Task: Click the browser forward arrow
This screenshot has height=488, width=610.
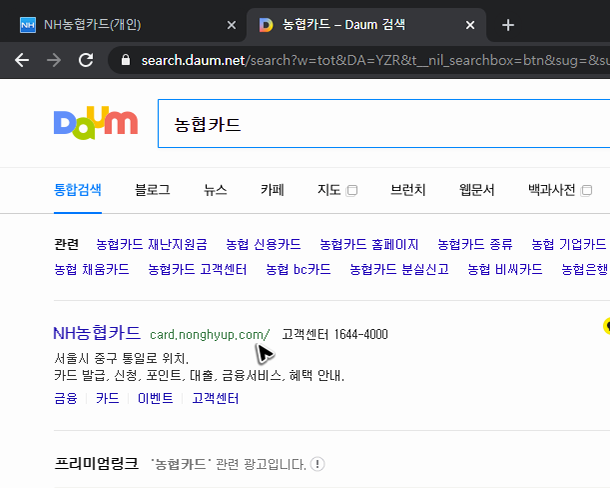Action: [54, 60]
